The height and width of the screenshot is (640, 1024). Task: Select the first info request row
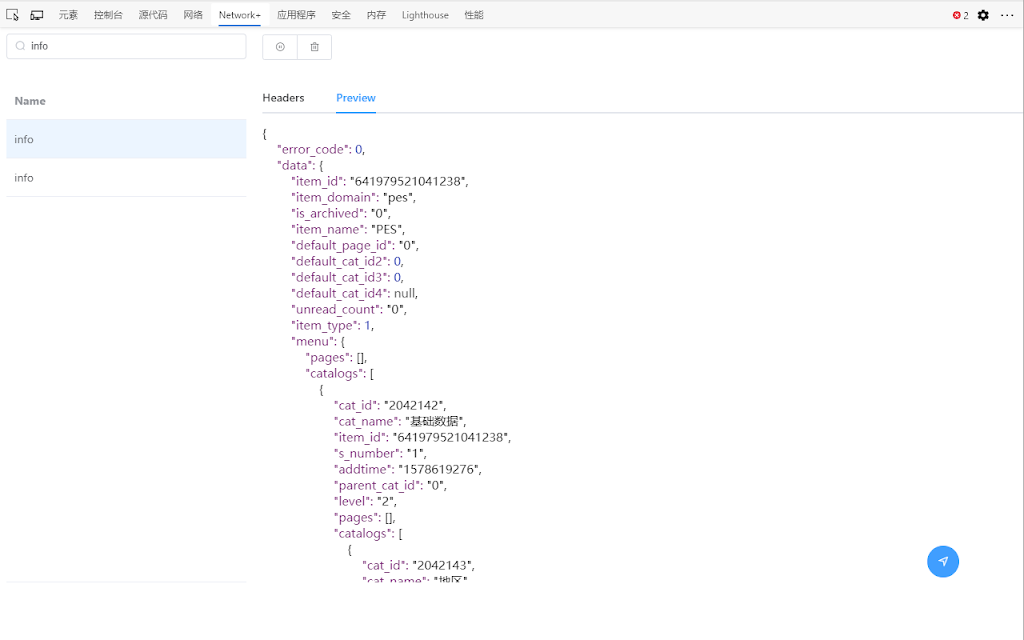(126, 139)
